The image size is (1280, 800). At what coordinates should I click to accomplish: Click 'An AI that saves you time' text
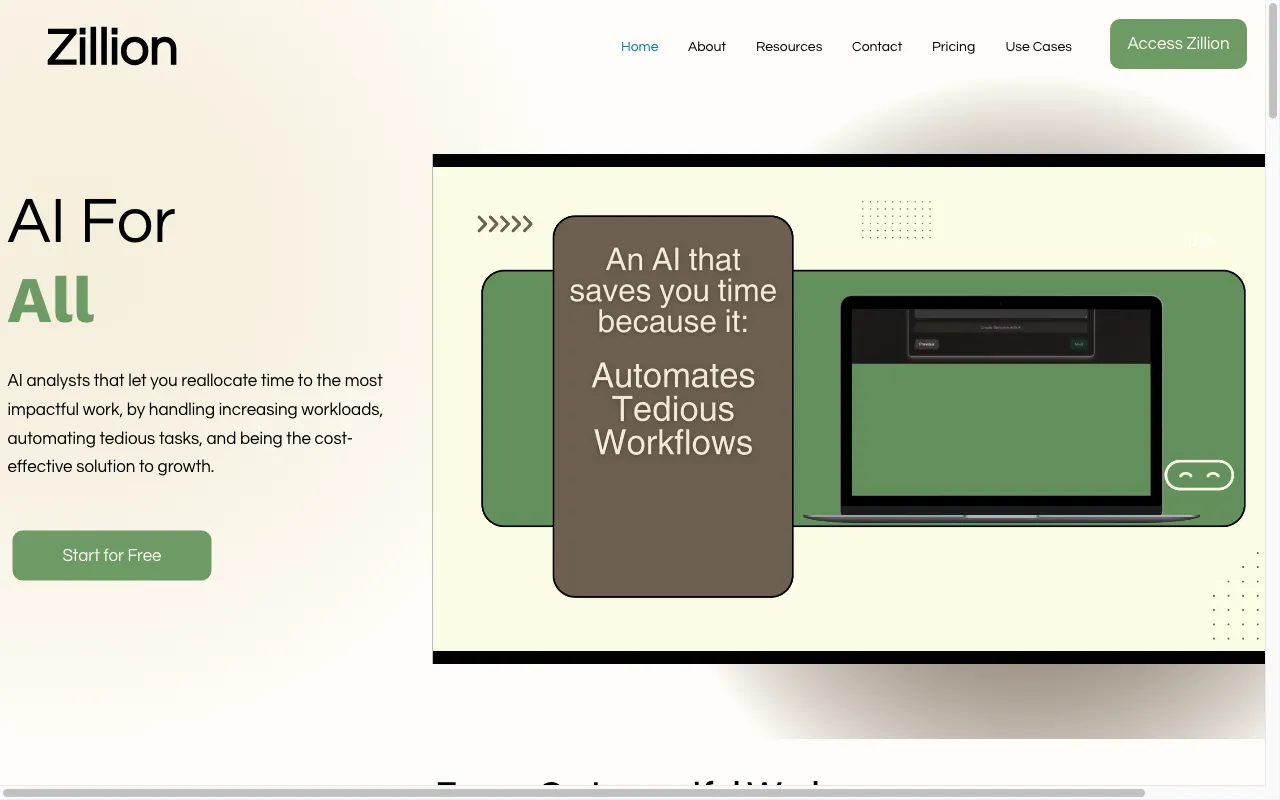[673, 290]
